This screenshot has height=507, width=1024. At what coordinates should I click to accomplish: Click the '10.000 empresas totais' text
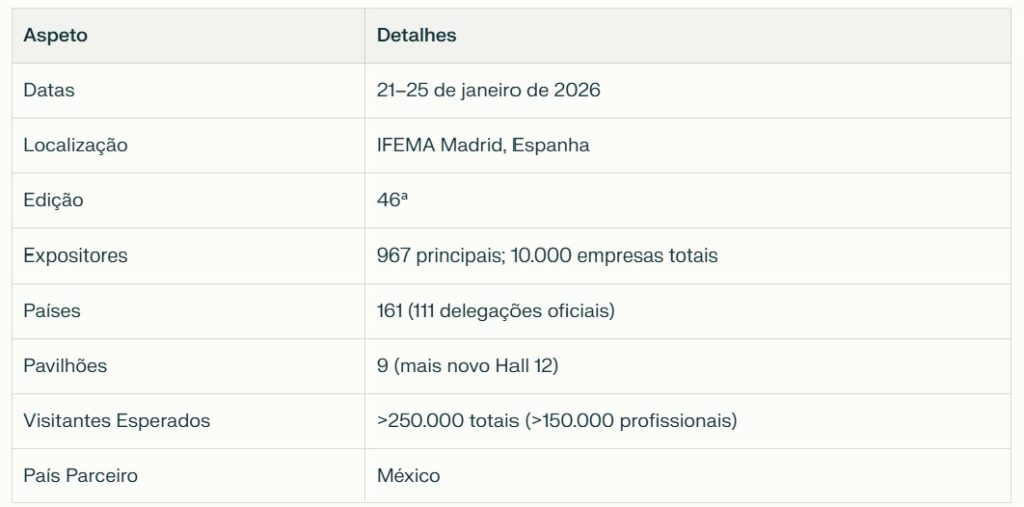[614, 256]
